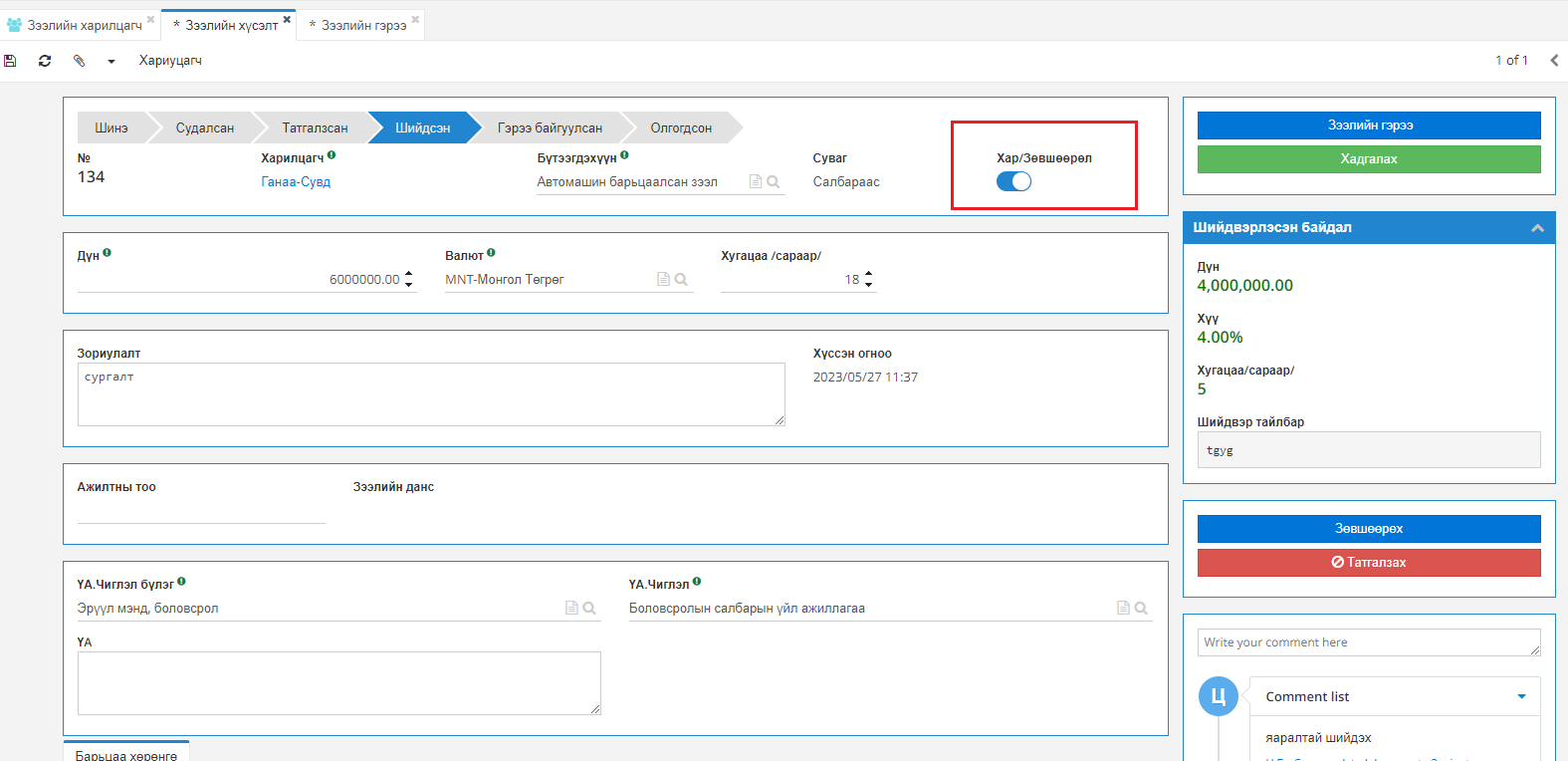Image resolution: width=1568 pixels, height=761 pixels.
Task: Click the Ажилтны тоо input field
Action: pyautogui.click(x=201, y=511)
